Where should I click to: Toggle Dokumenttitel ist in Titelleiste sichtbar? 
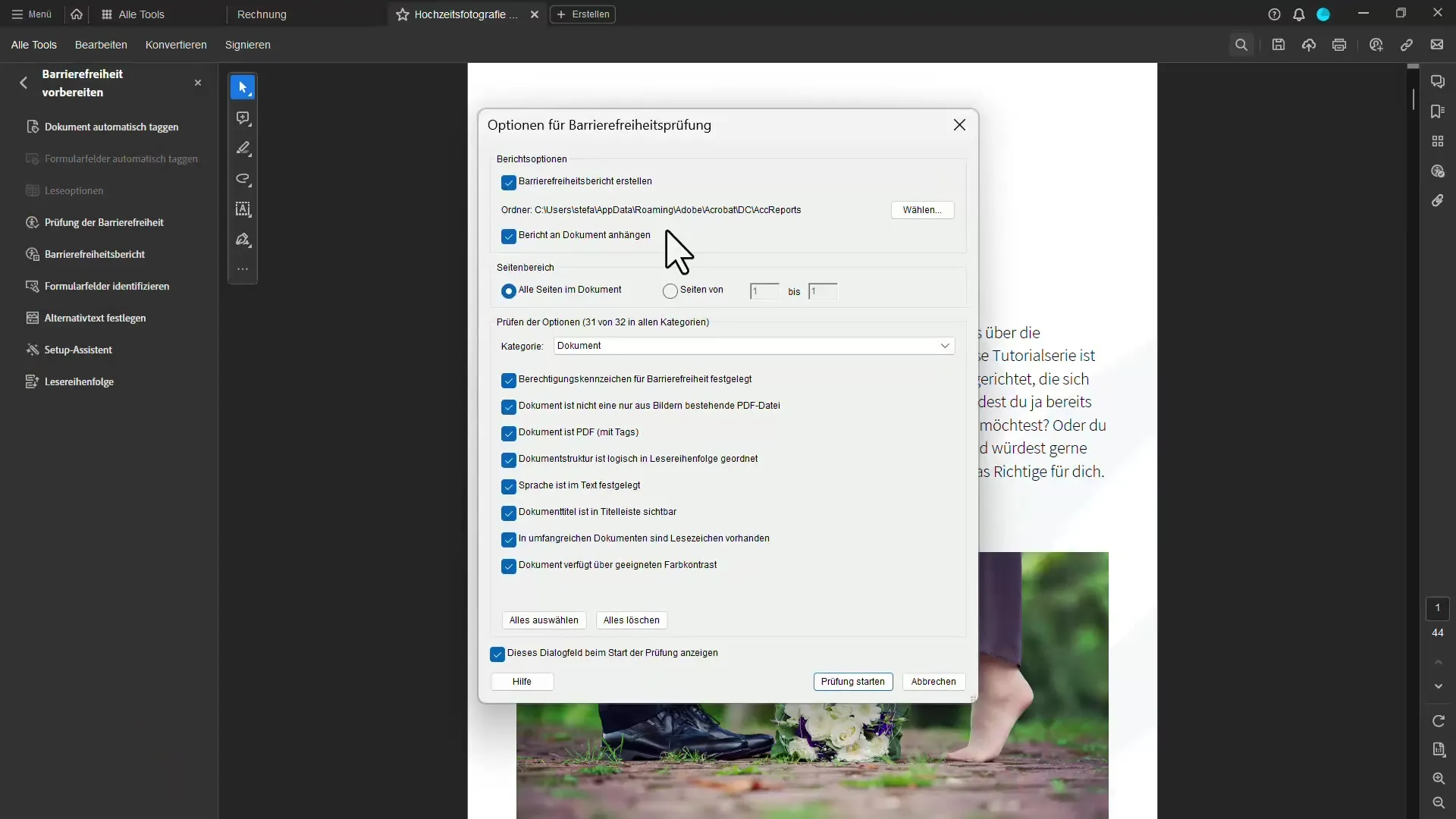(509, 513)
